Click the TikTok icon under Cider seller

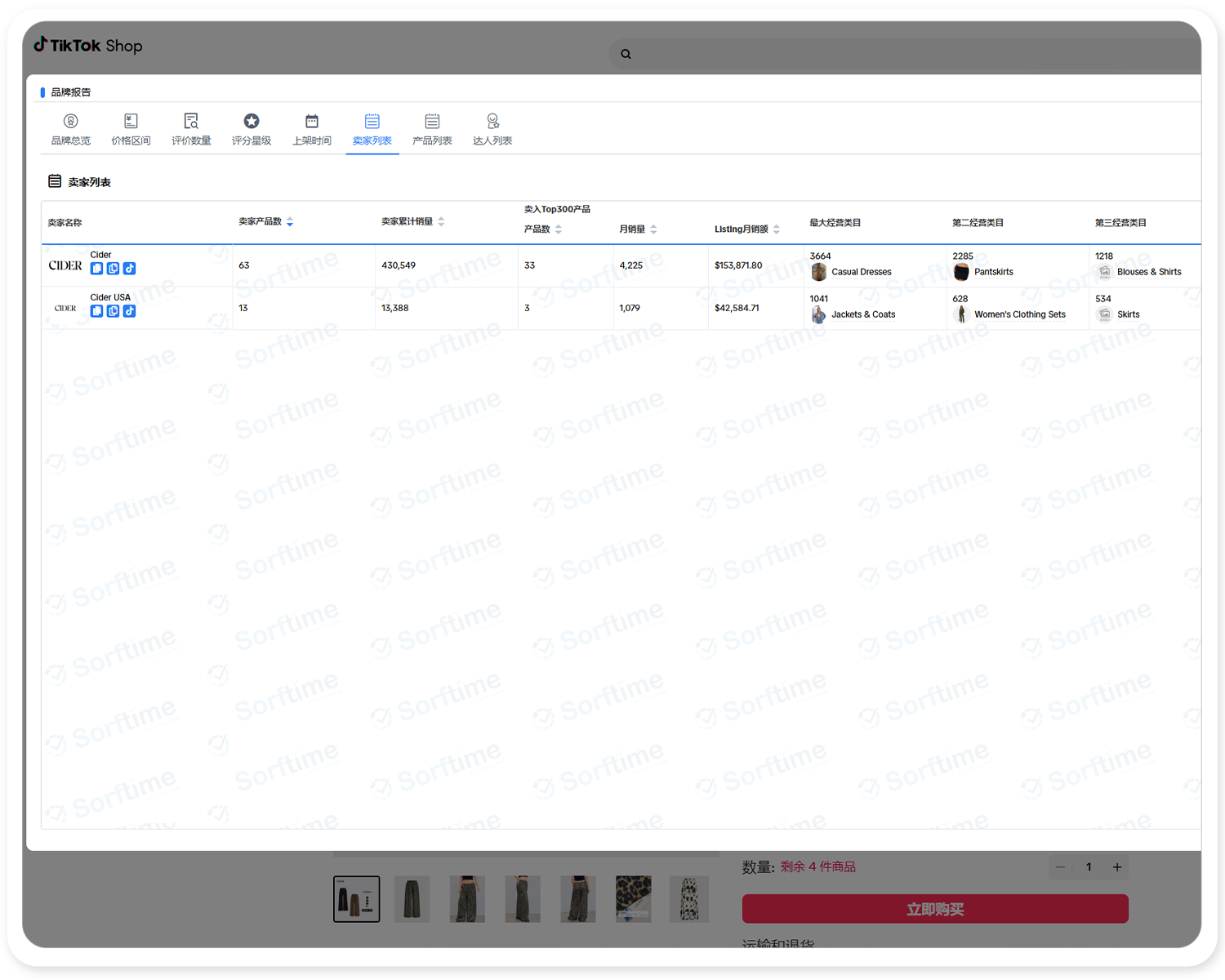[x=129, y=269]
